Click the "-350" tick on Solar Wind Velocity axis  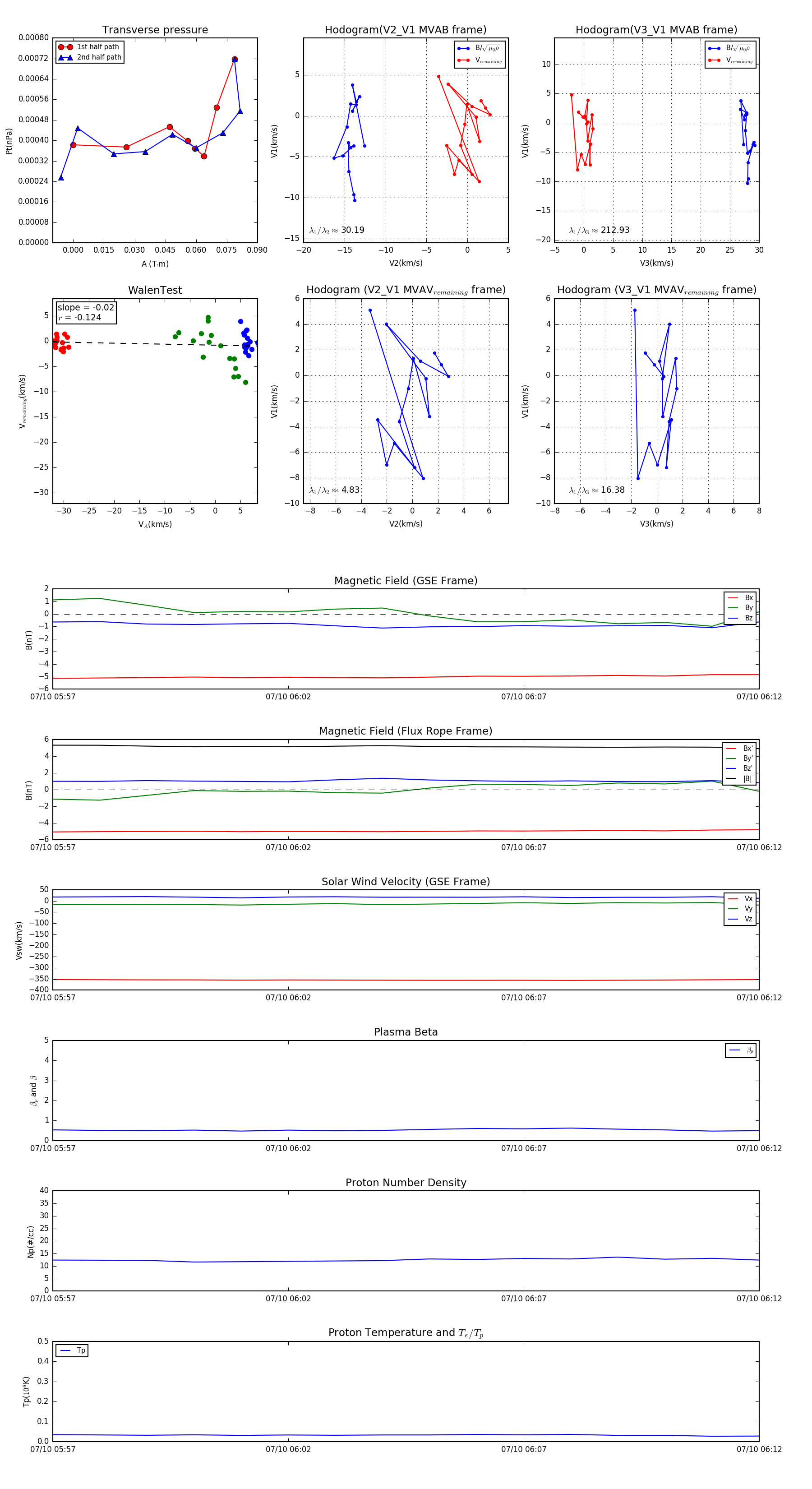[39, 979]
